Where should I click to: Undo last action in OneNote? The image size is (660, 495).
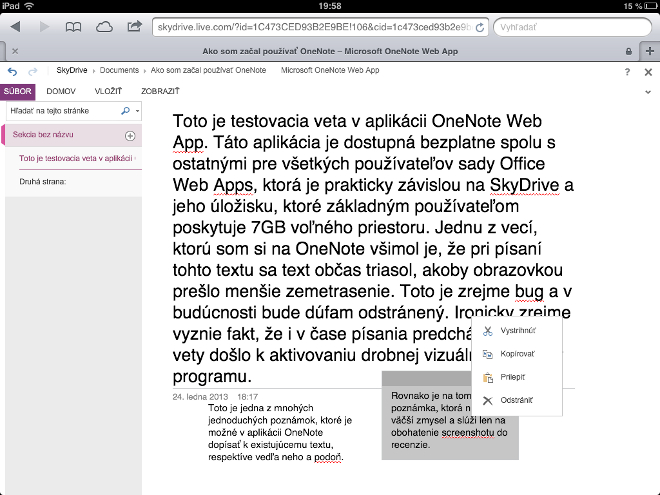tap(12, 72)
